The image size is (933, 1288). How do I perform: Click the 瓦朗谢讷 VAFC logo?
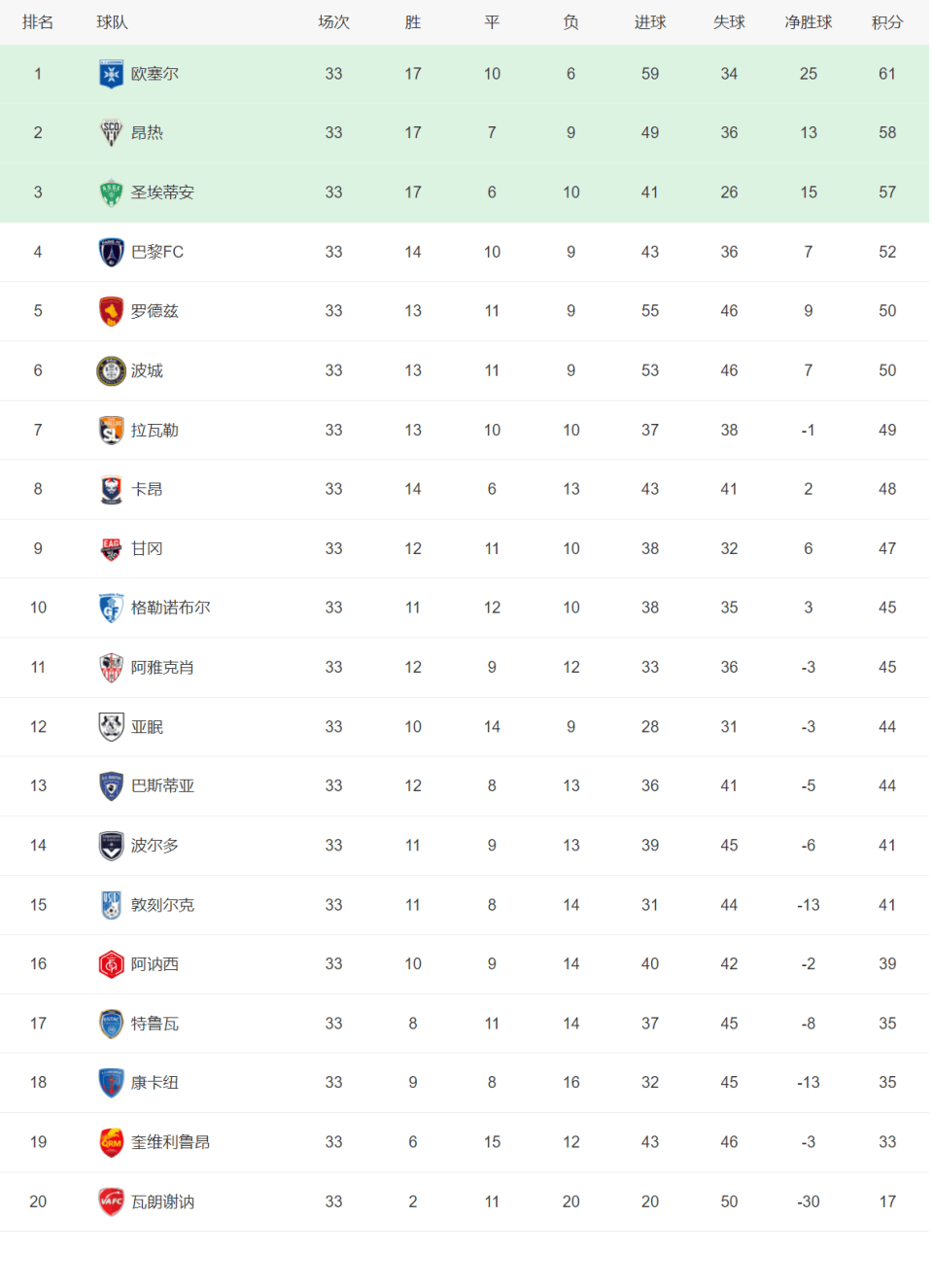pos(111,1201)
